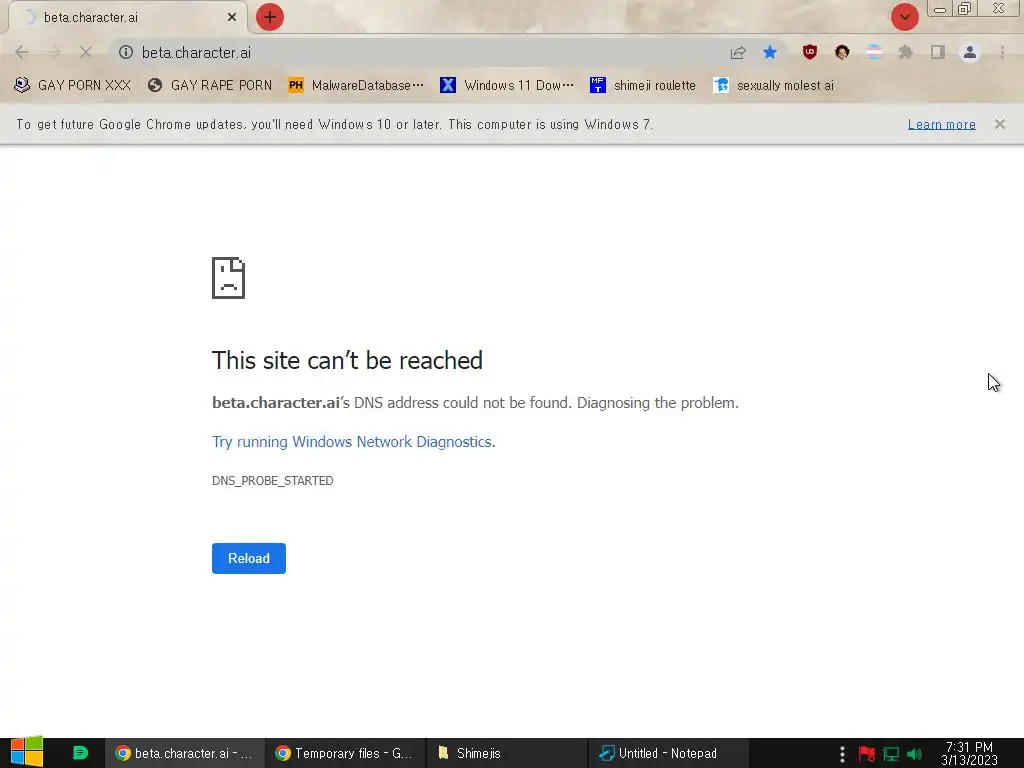Restore down the Chrome window
1024x768 pixels.
point(965,9)
